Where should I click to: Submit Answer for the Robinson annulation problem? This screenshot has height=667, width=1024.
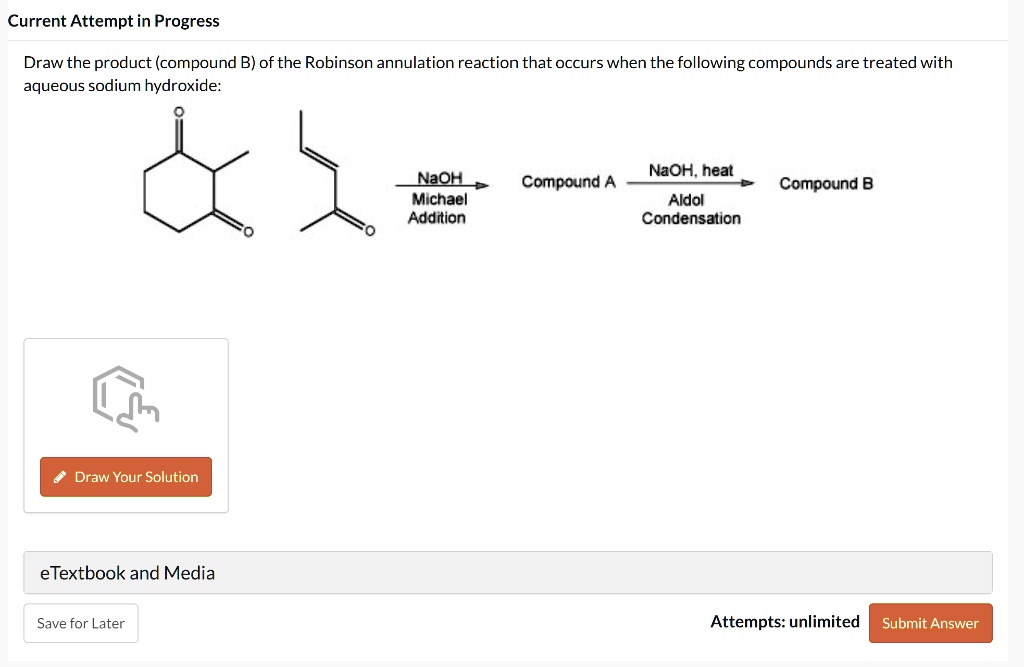930,622
